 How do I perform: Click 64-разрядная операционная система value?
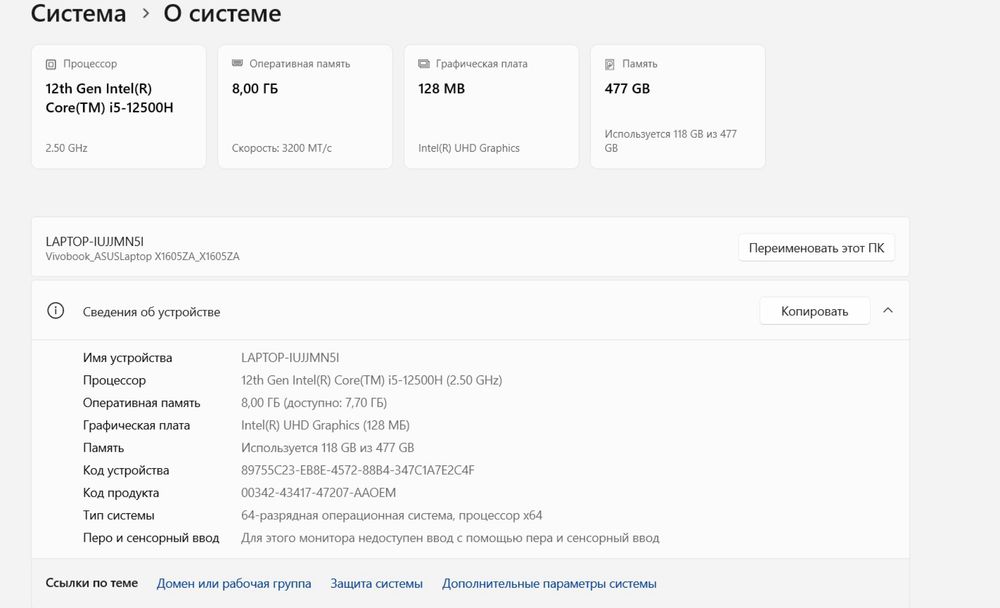tap(392, 515)
